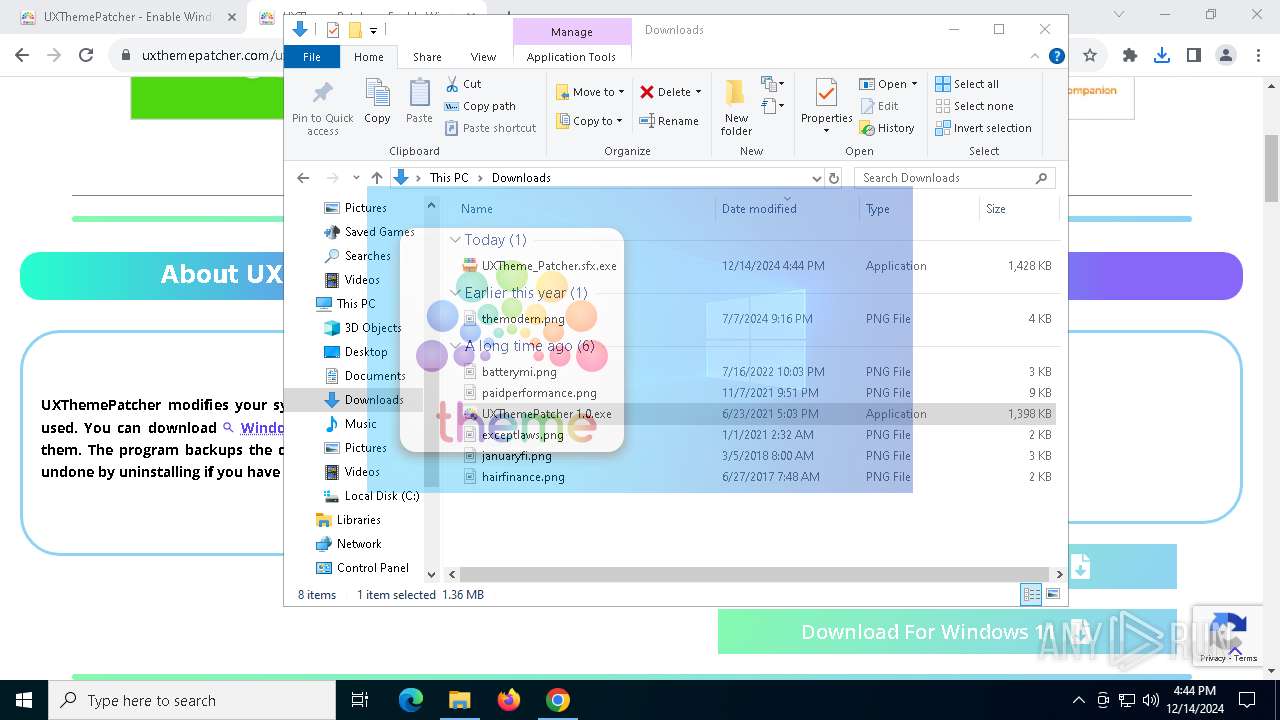The width and height of the screenshot is (1280, 720).
Task: Open Microsoft Edge from taskbar
Action: pyautogui.click(x=411, y=700)
